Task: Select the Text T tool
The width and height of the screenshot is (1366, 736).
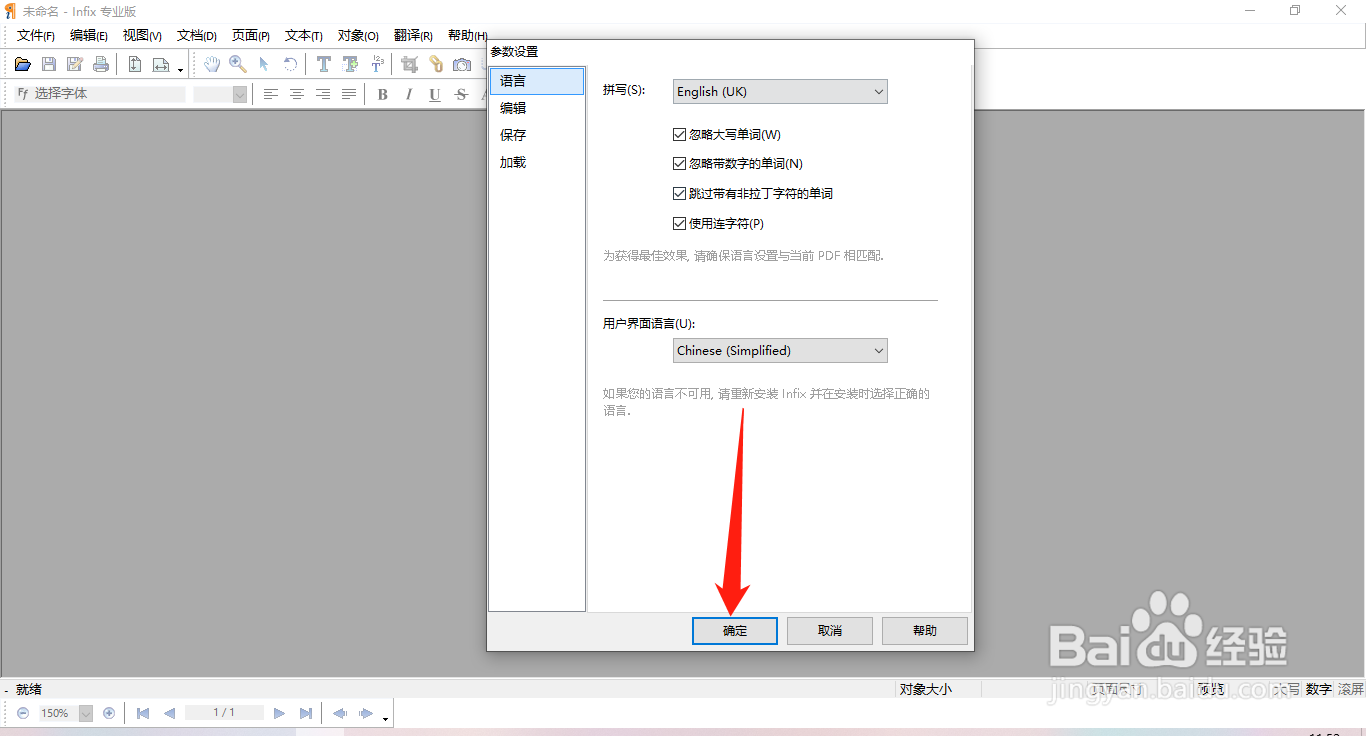Action: click(324, 64)
